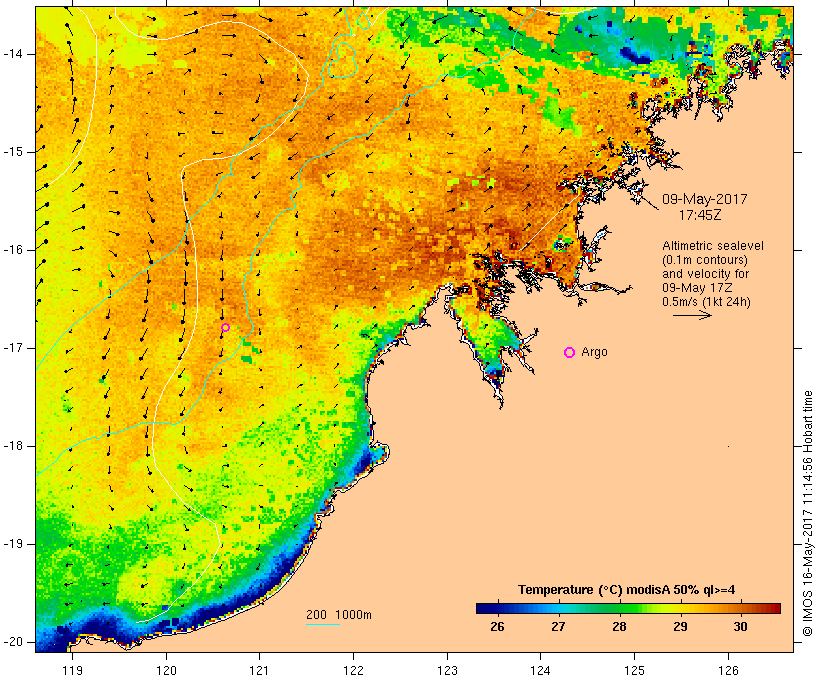Click the Argo float marker on the ocean map
The width and height of the screenshot is (820, 680).
[225, 327]
